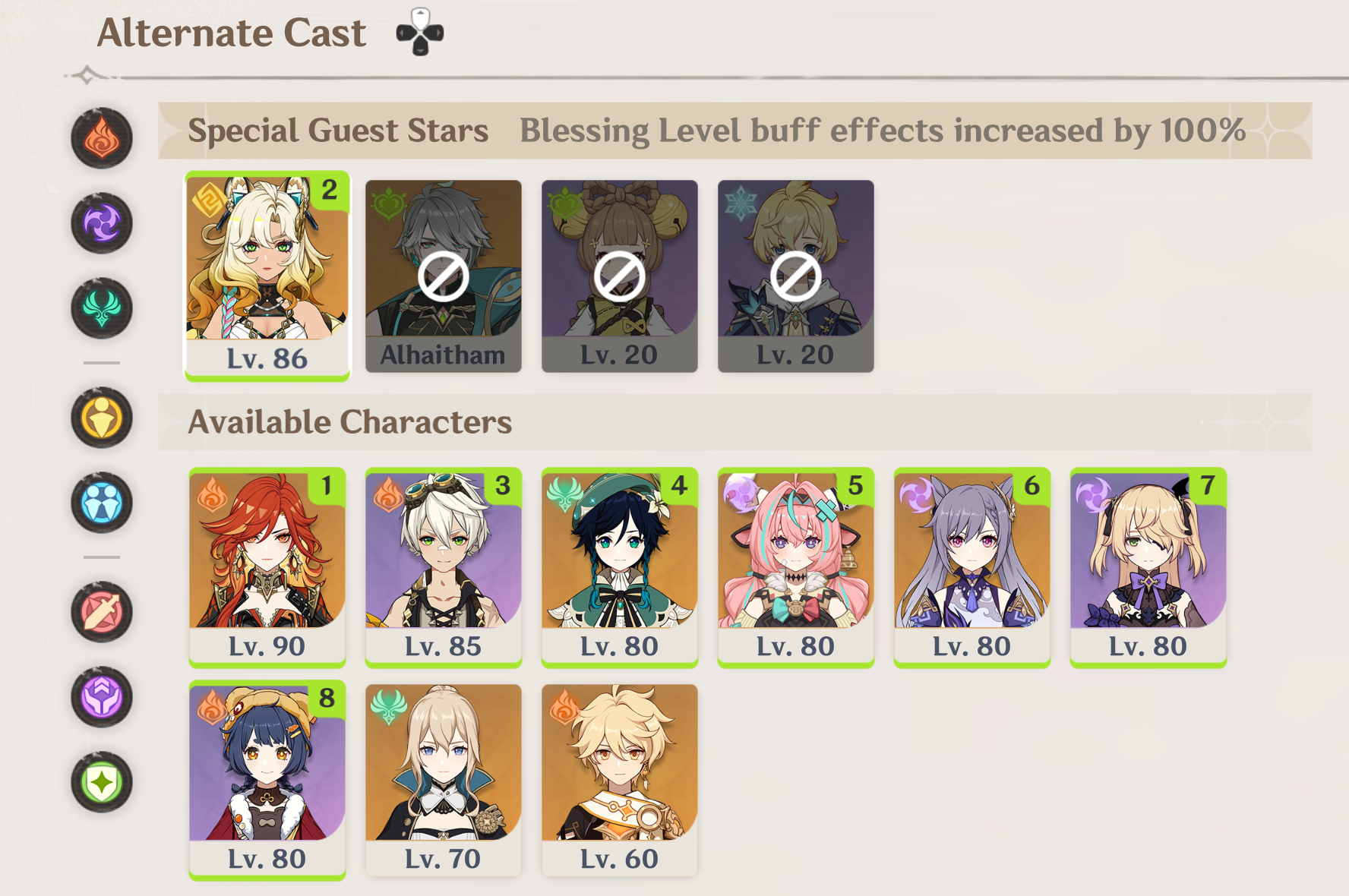Click the purple helmet filter icon

[102, 697]
